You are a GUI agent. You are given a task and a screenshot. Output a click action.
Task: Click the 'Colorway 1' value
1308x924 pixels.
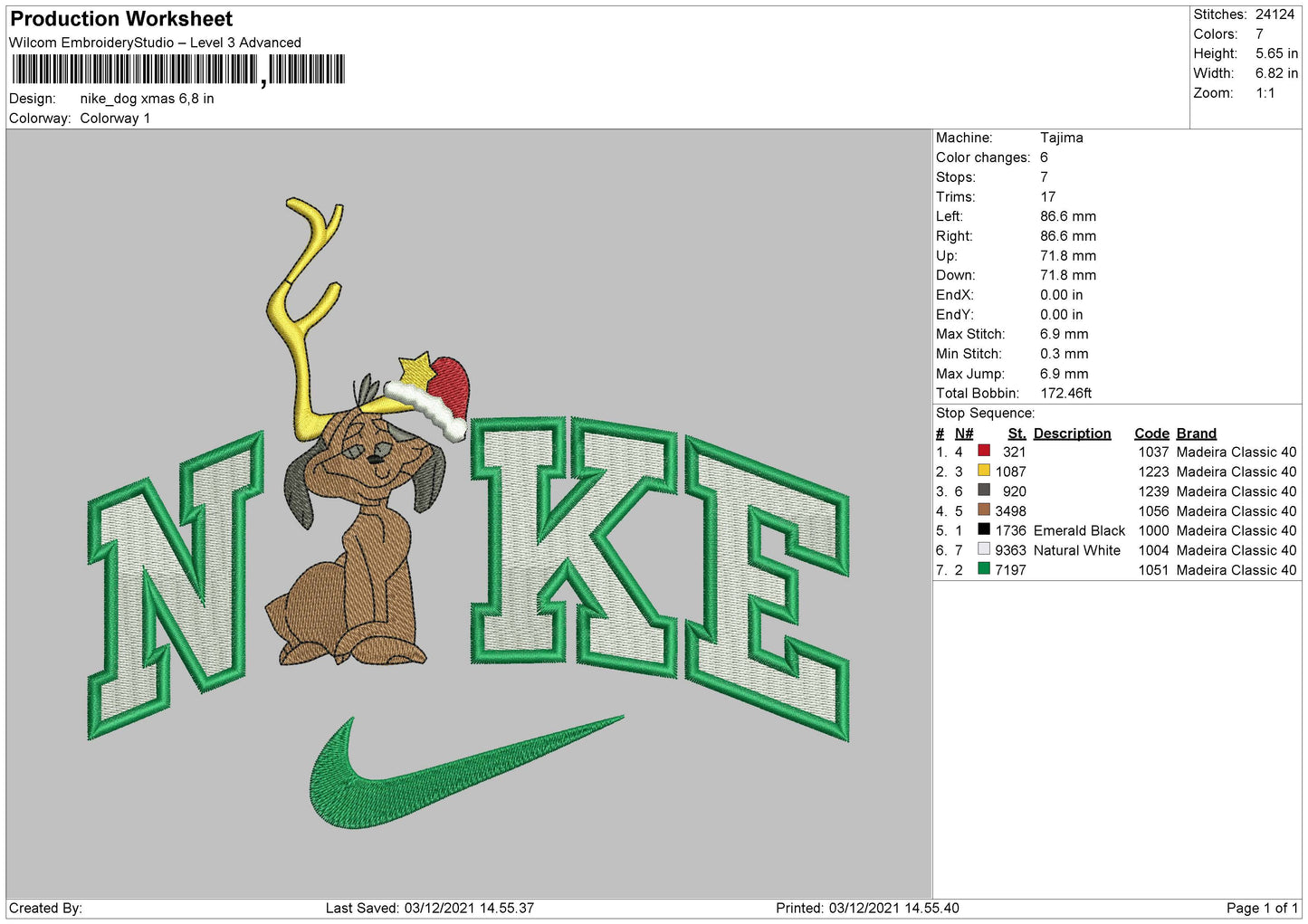115,119
